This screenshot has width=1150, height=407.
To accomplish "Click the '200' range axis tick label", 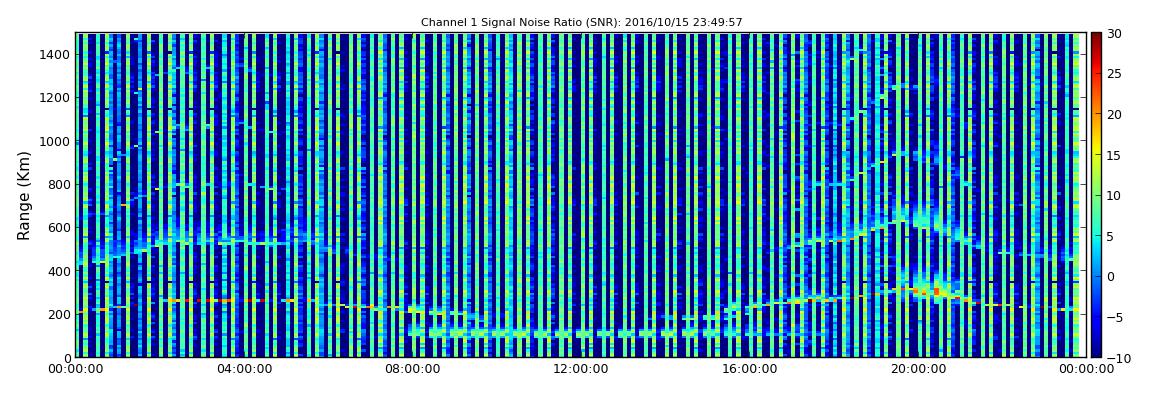I will pos(58,314).
